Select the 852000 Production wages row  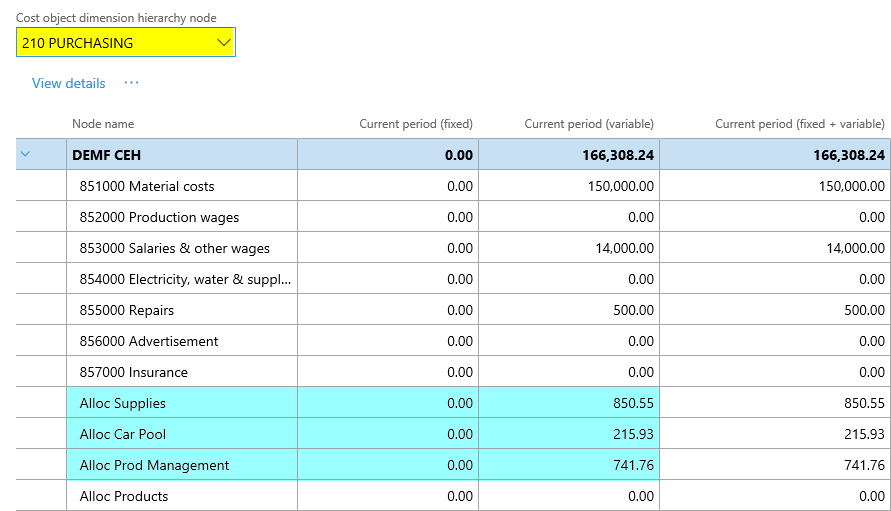159,217
